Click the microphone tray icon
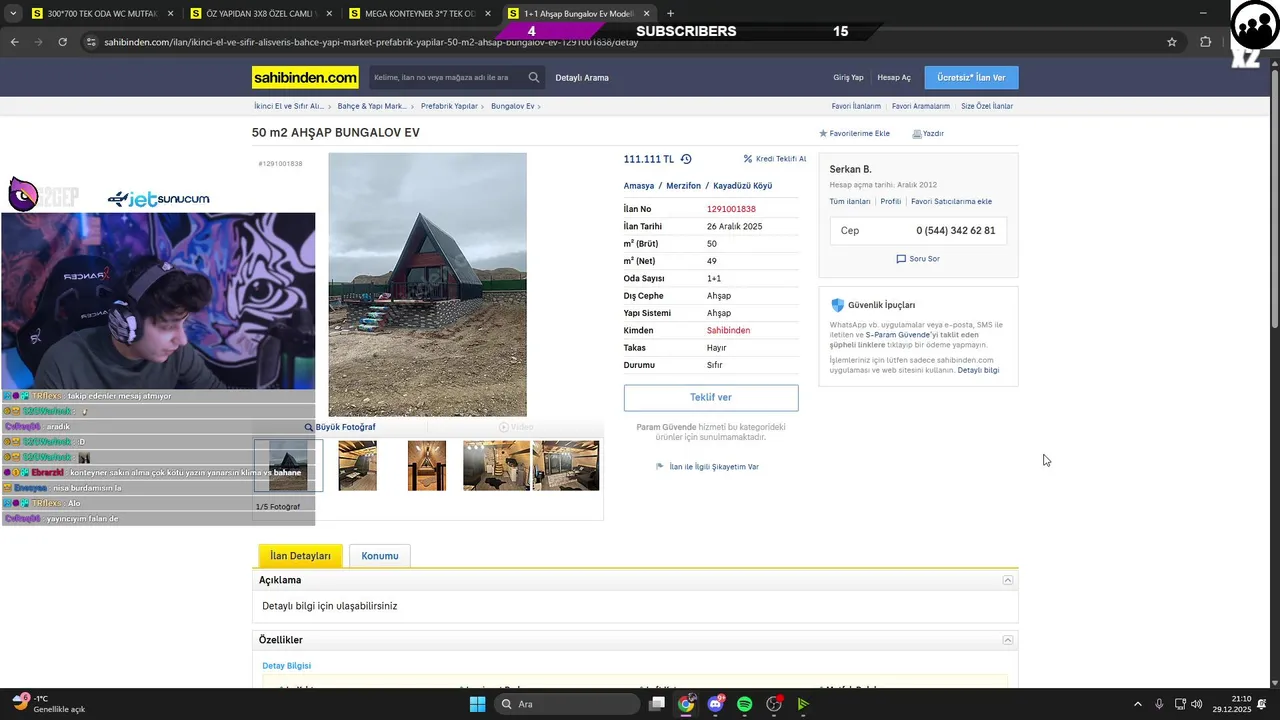1280x720 pixels. coord(1159,704)
